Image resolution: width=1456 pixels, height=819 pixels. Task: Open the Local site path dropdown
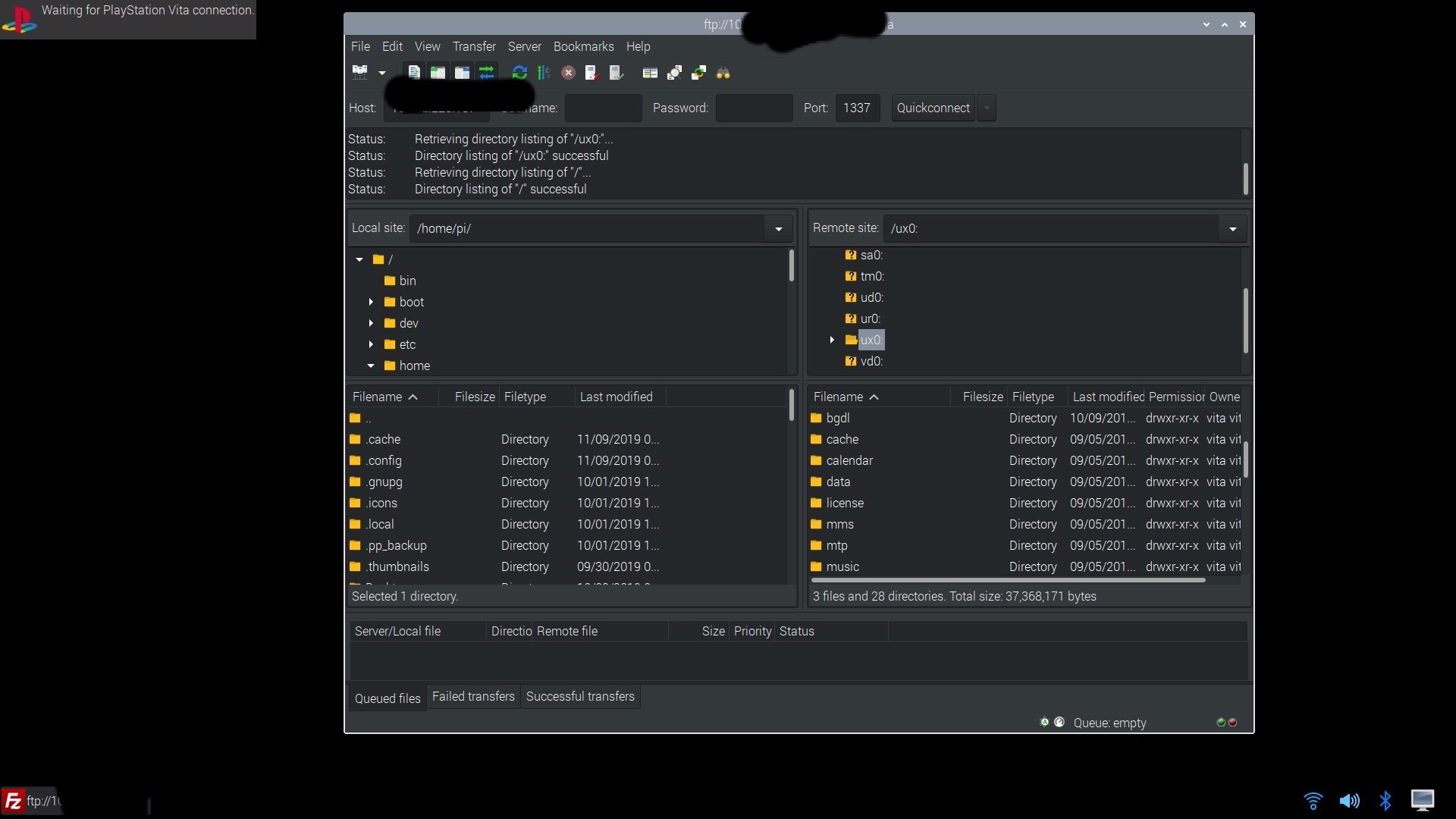click(x=778, y=229)
